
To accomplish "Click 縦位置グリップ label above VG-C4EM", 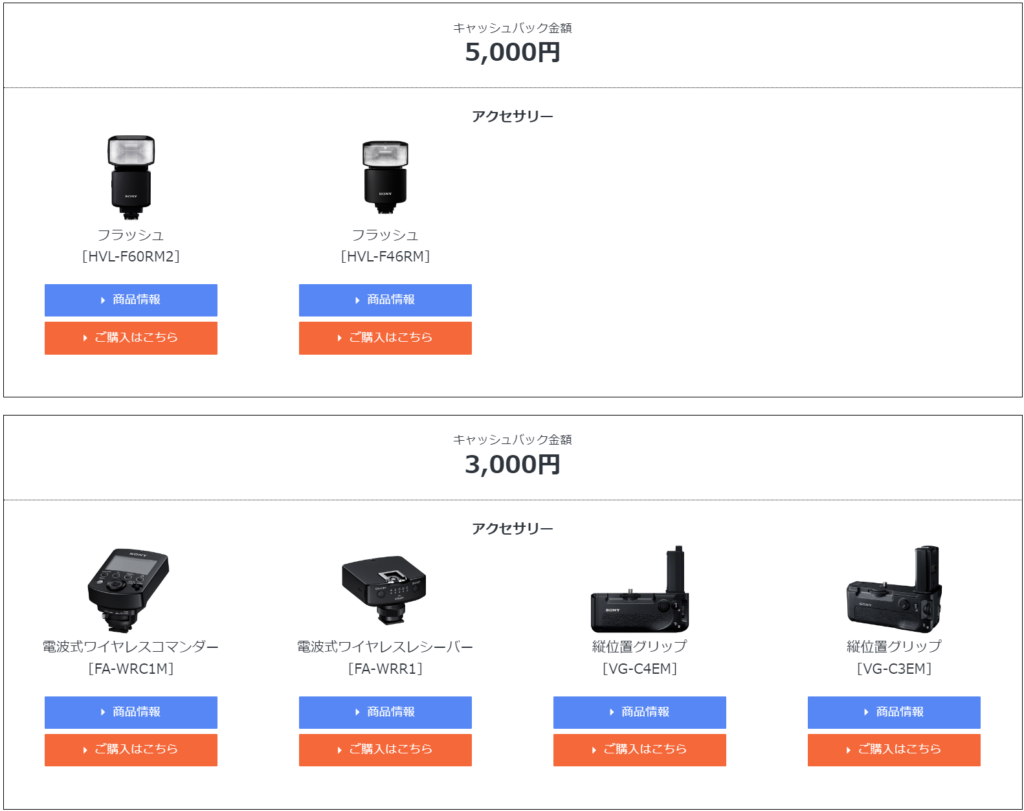I will click(x=639, y=646).
